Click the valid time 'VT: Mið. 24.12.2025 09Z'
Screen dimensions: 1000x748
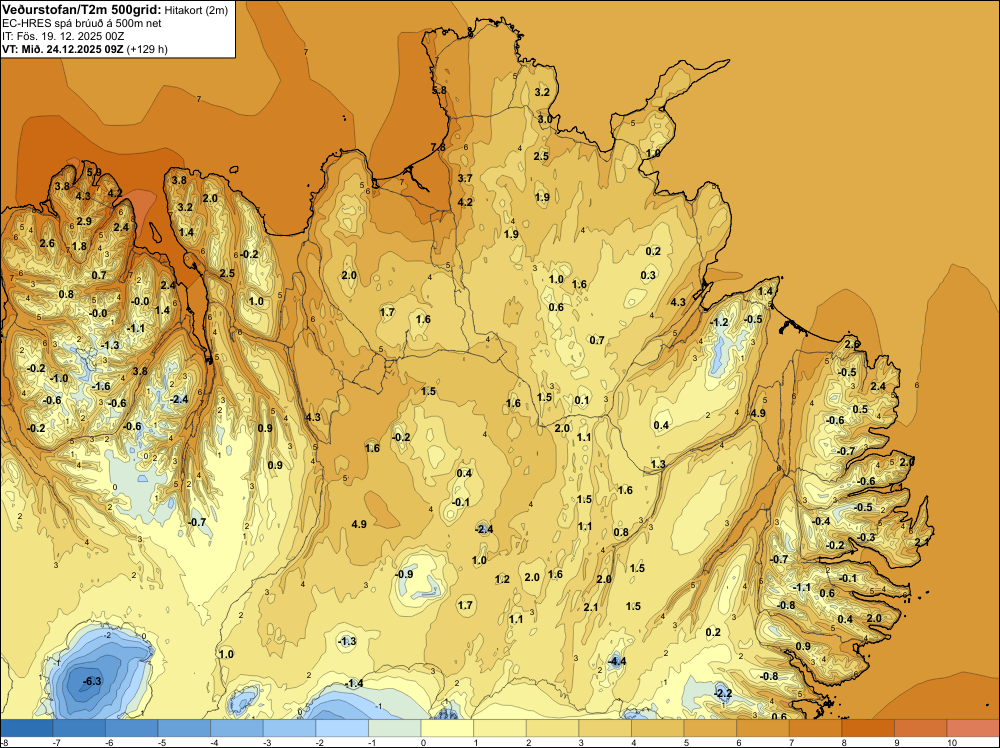pyautogui.click(x=62, y=49)
